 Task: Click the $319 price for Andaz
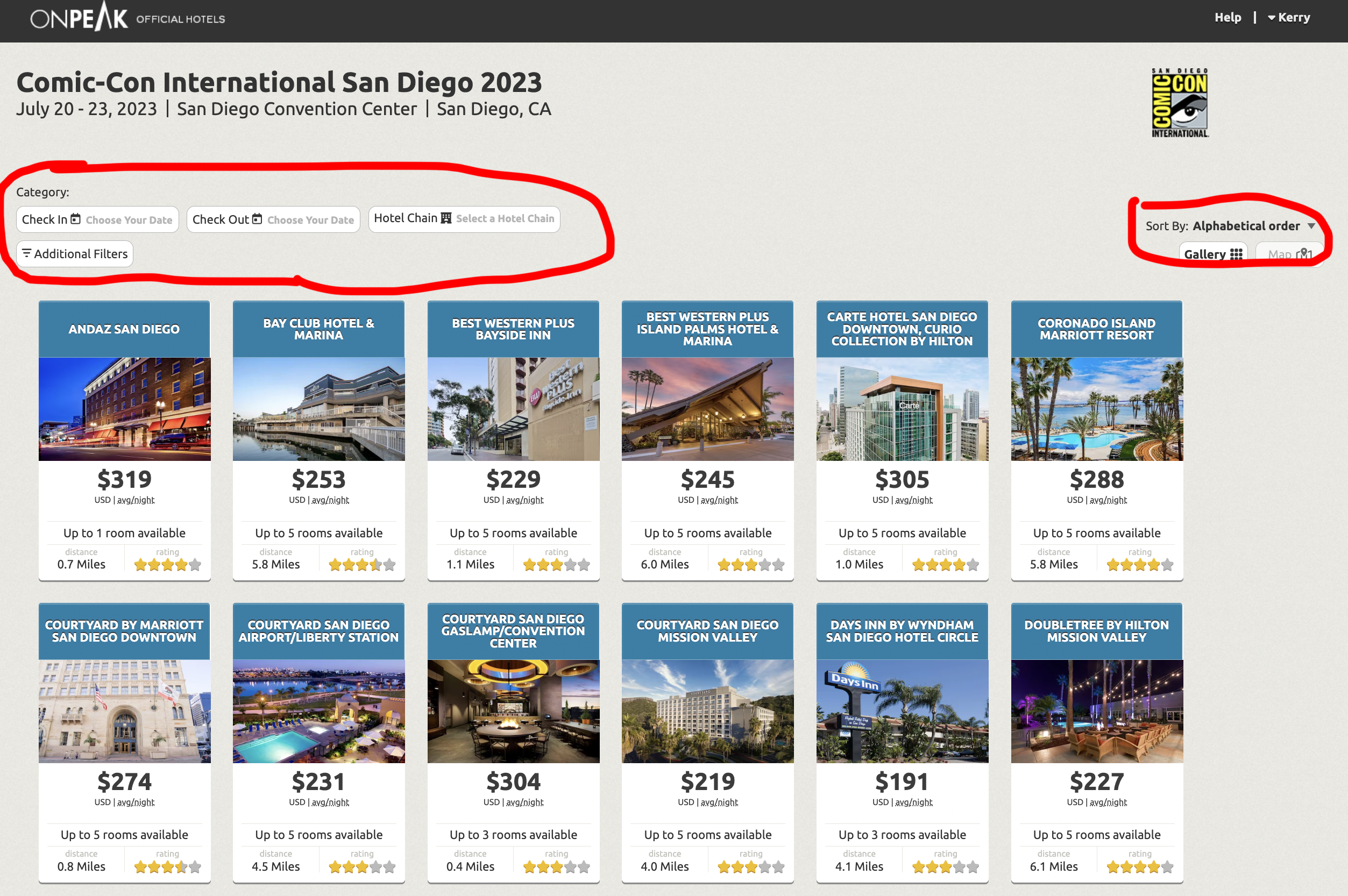pyautogui.click(x=125, y=479)
